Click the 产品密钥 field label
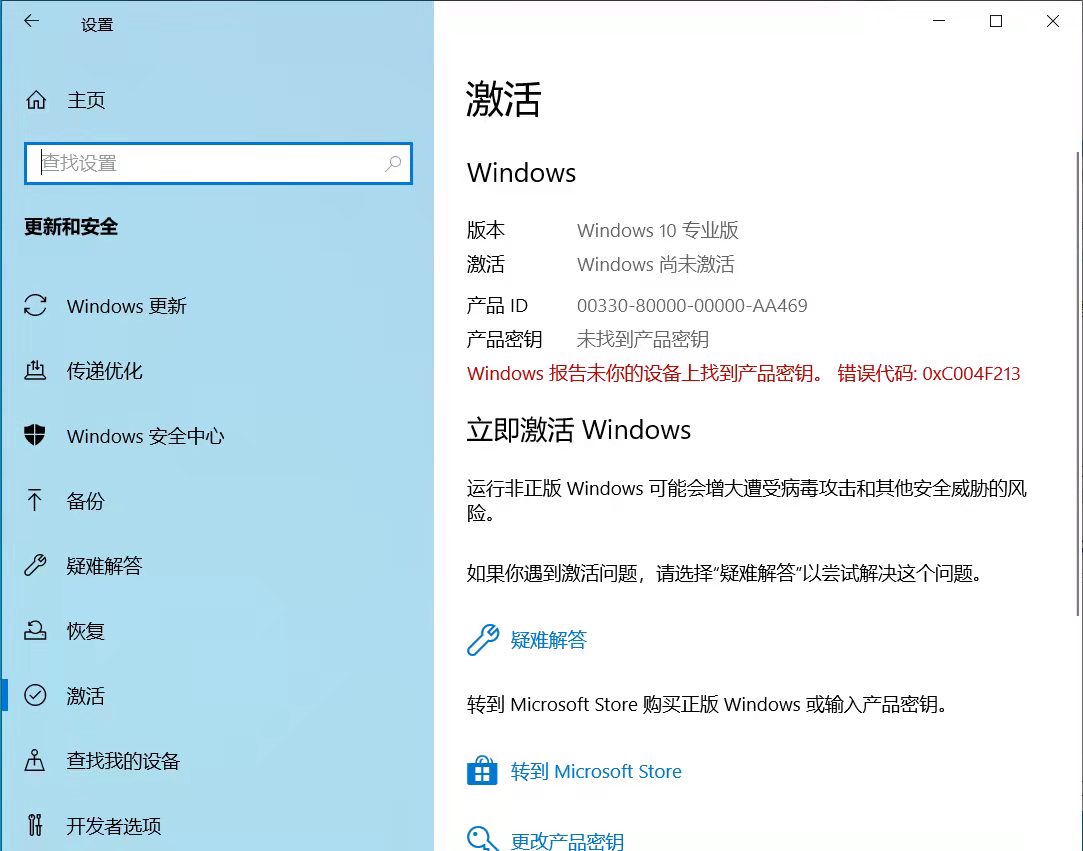The width and height of the screenshot is (1083, 851). click(504, 339)
